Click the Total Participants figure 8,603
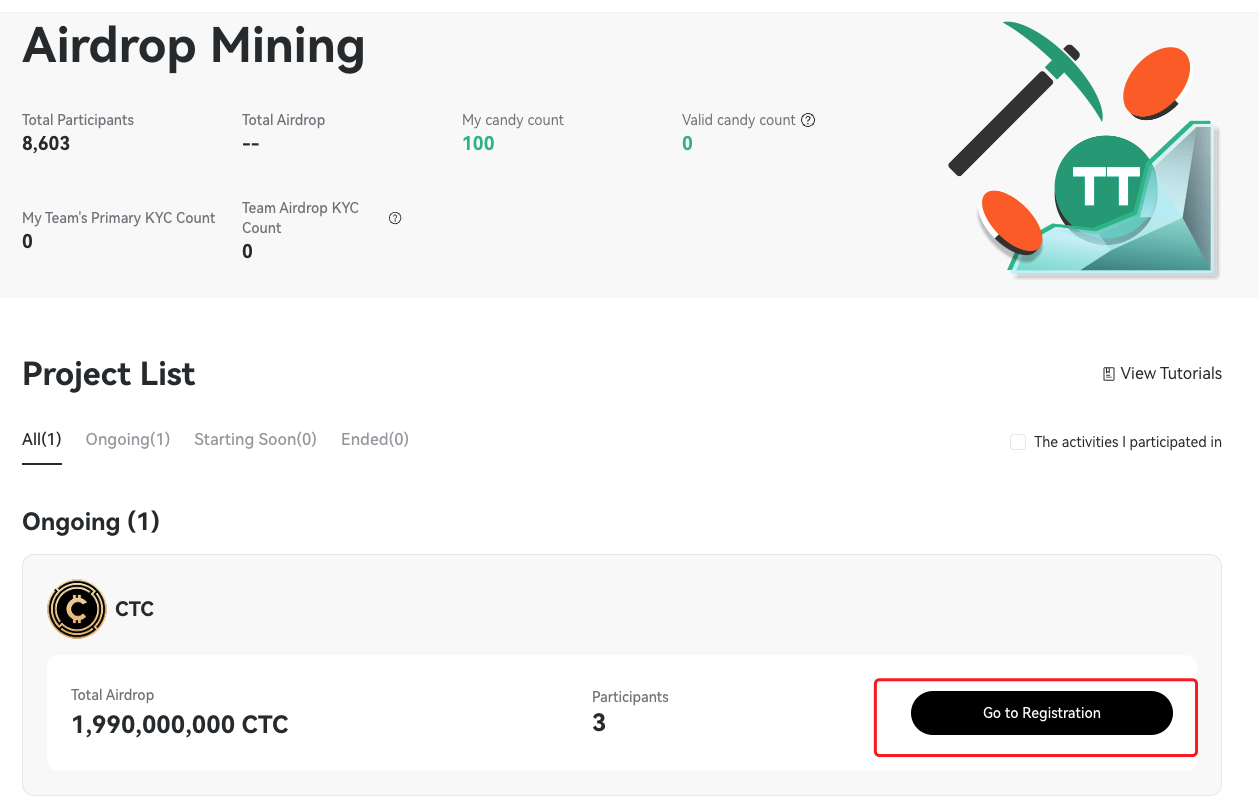Viewport: 1259px width, 809px height. point(46,143)
